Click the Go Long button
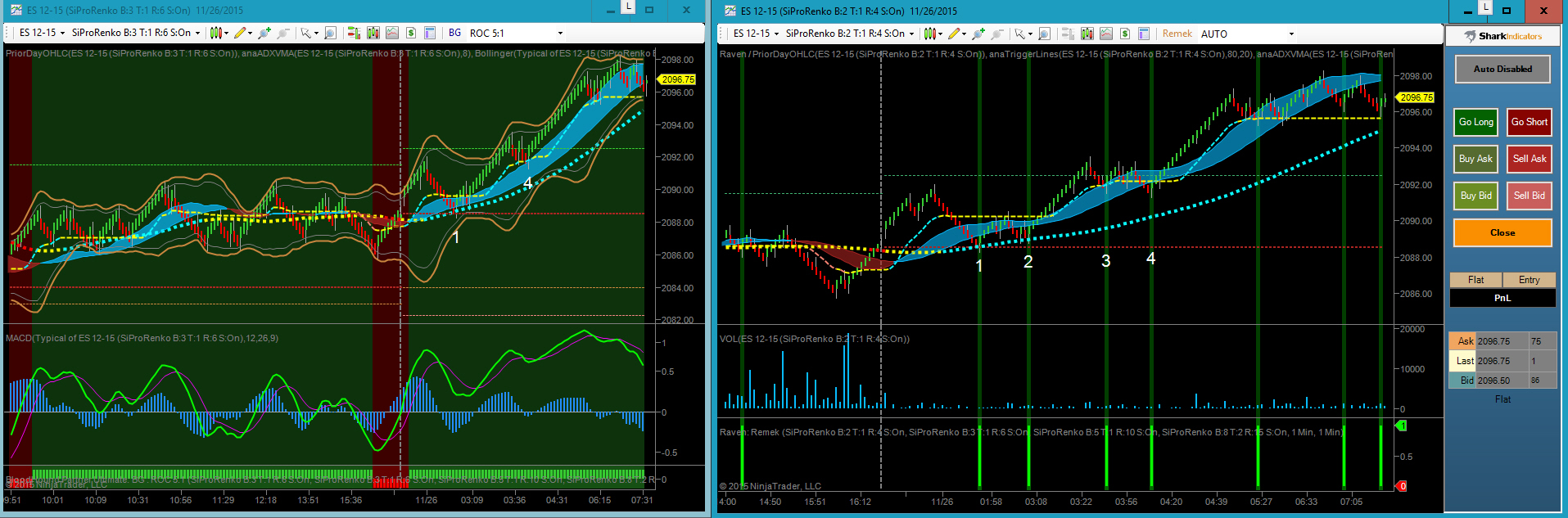This screenshot has width=1568, height=518. [x=1475, y=122]
